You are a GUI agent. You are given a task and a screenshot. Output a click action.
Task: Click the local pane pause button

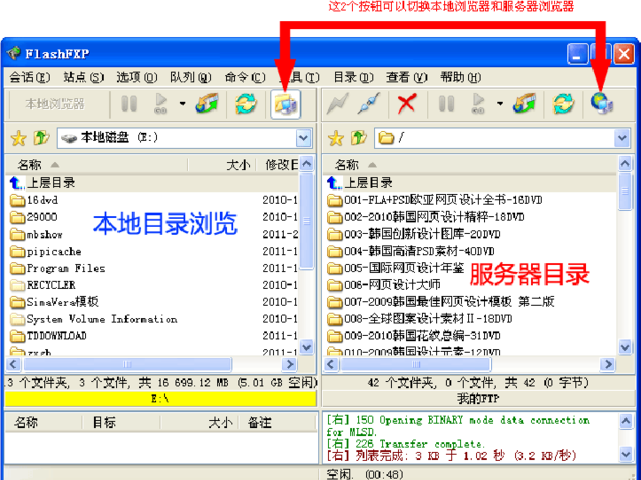point(129,104)
